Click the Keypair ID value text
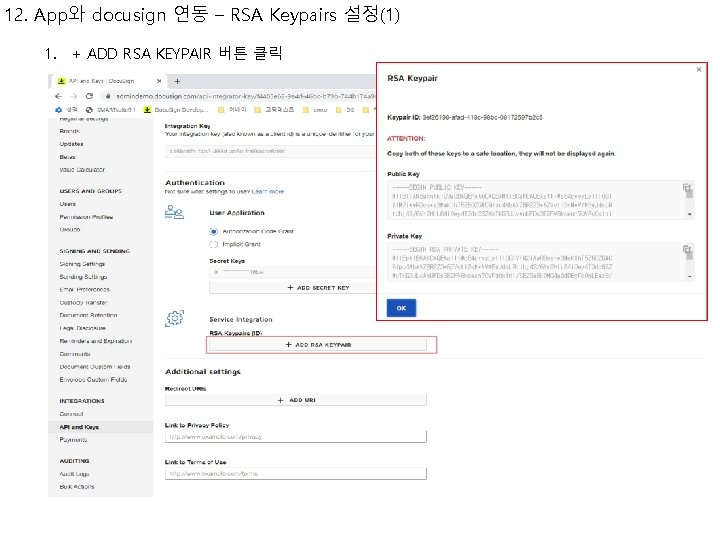This screenshot has height=540, width=720. coord(482,118)
